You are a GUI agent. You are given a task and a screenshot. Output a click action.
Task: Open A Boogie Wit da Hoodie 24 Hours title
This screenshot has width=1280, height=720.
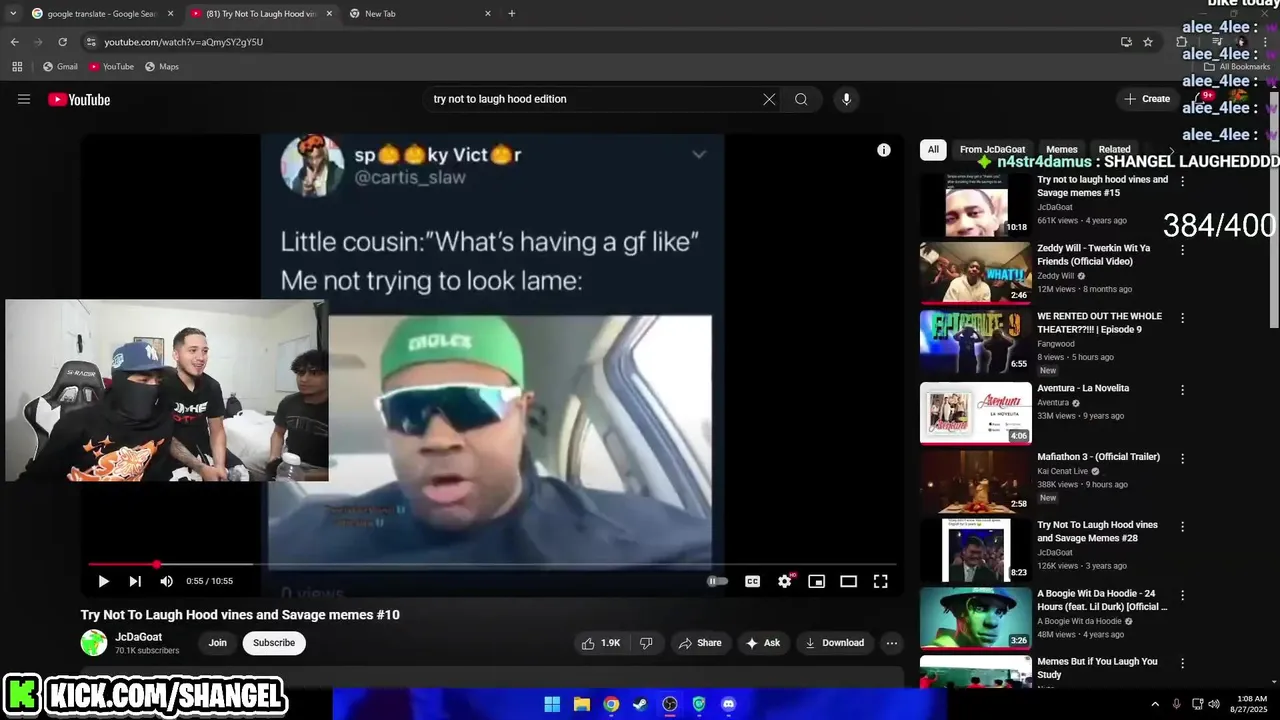tap(1101, 600)
